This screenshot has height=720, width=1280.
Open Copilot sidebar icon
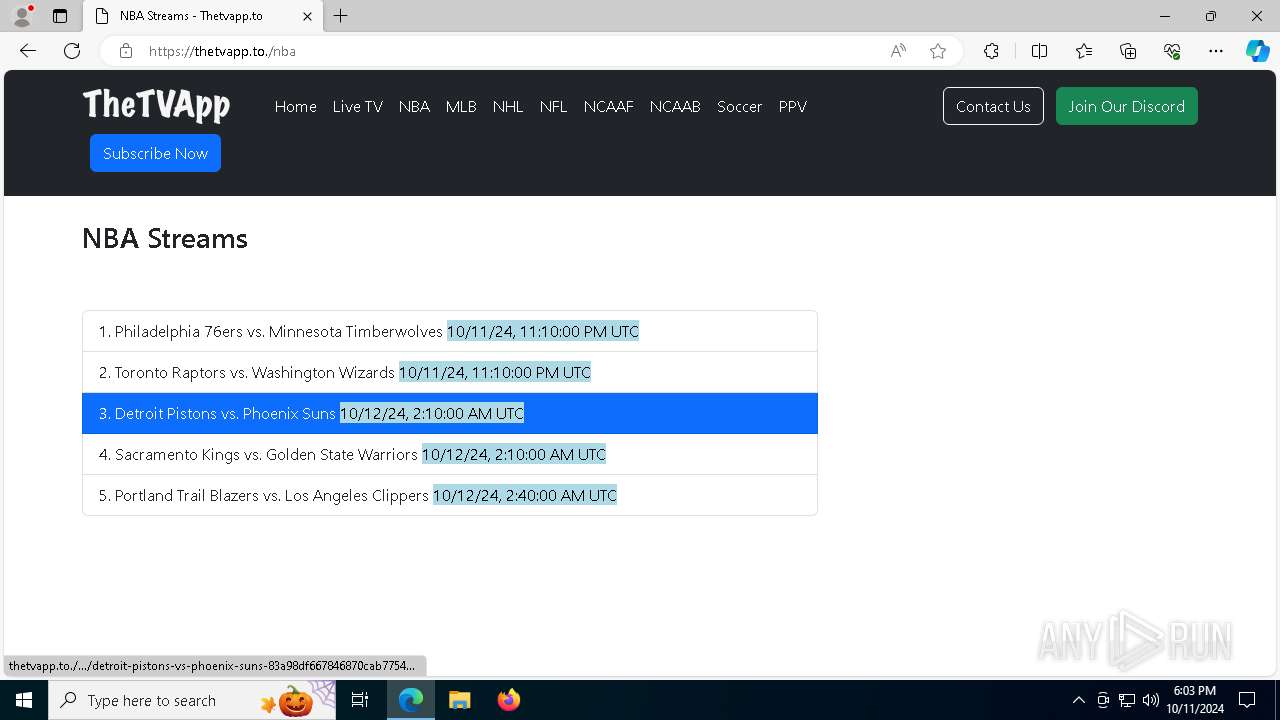point(1257,51)
